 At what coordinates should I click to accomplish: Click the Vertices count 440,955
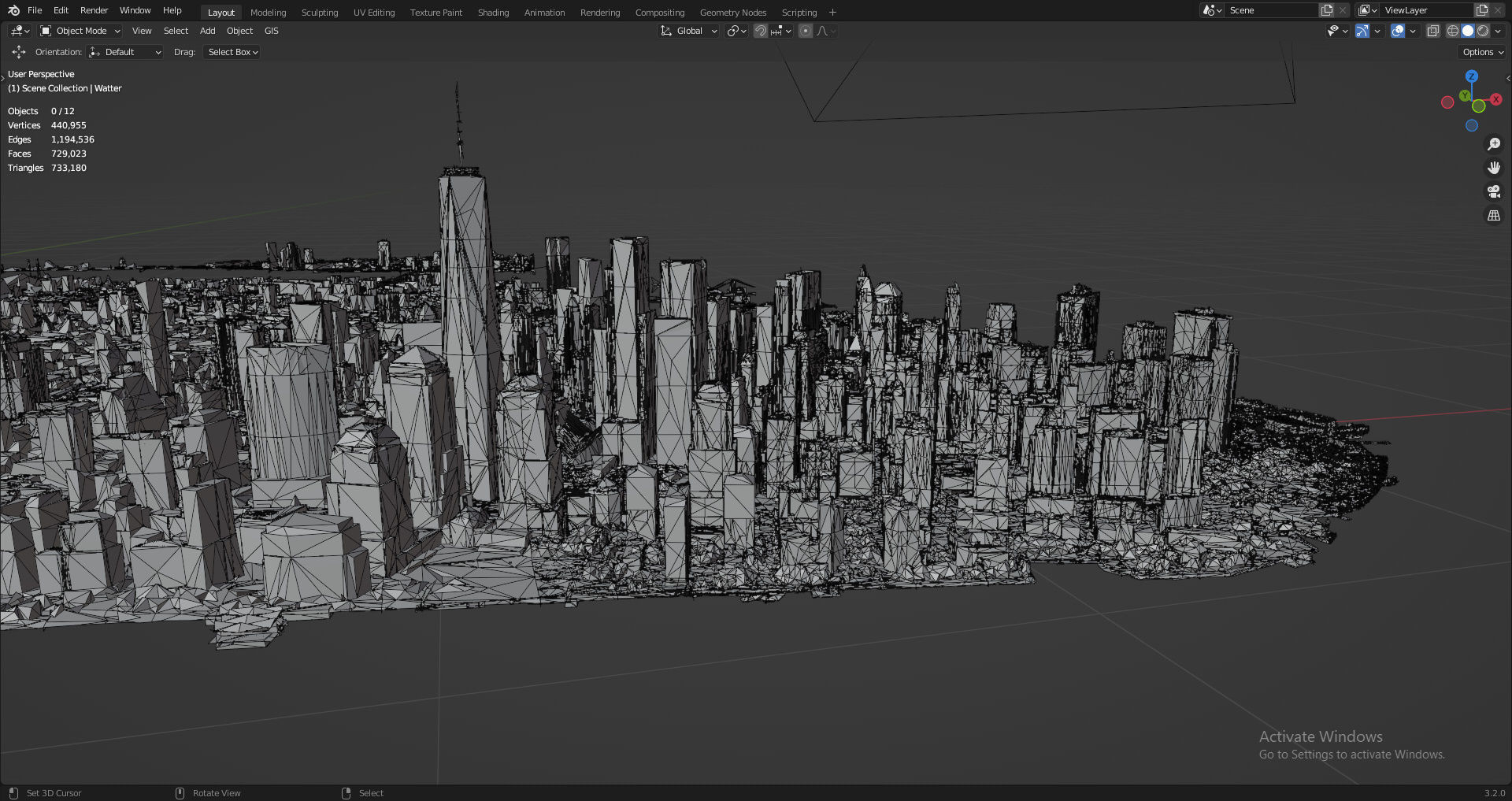[x=69, y=125]
